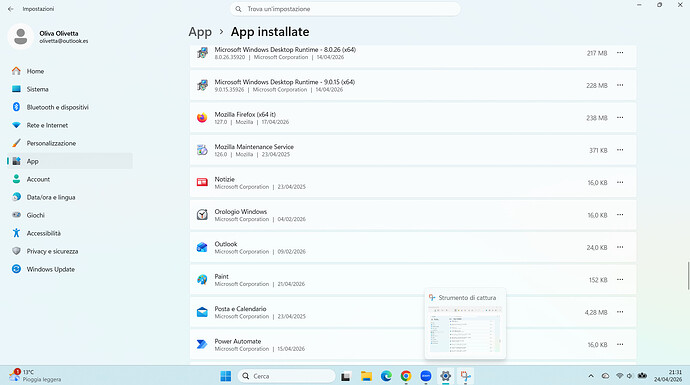Open options for Microsoft Windows Desktop Runtime 8.0.26
This screenshot has height=385, width=690.
coord(620,53)
